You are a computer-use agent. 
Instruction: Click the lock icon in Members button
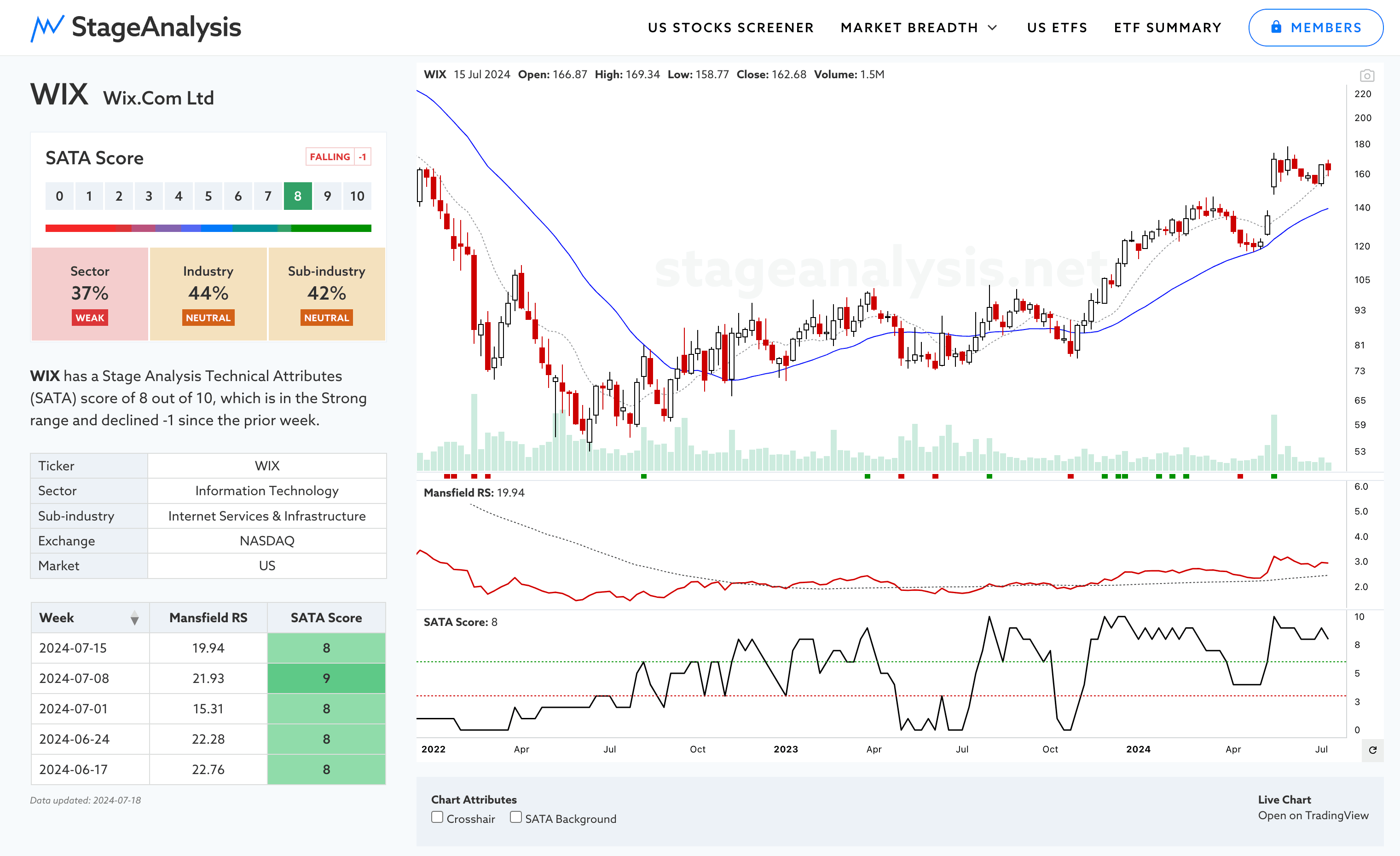(x=1276, y=27)
